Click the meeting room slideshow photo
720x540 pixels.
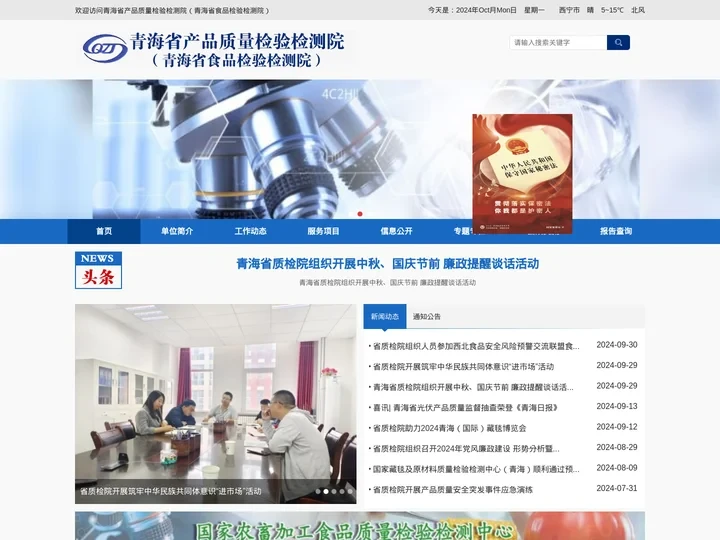pos(215,404)
